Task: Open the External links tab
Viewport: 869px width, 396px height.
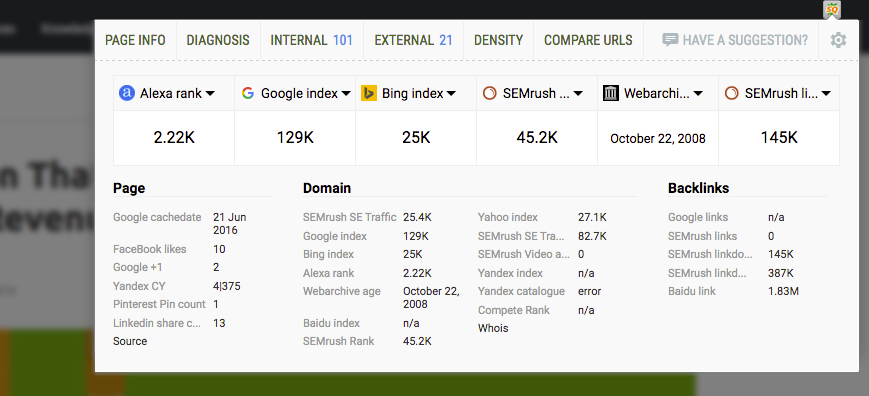Action: point(413,40)
